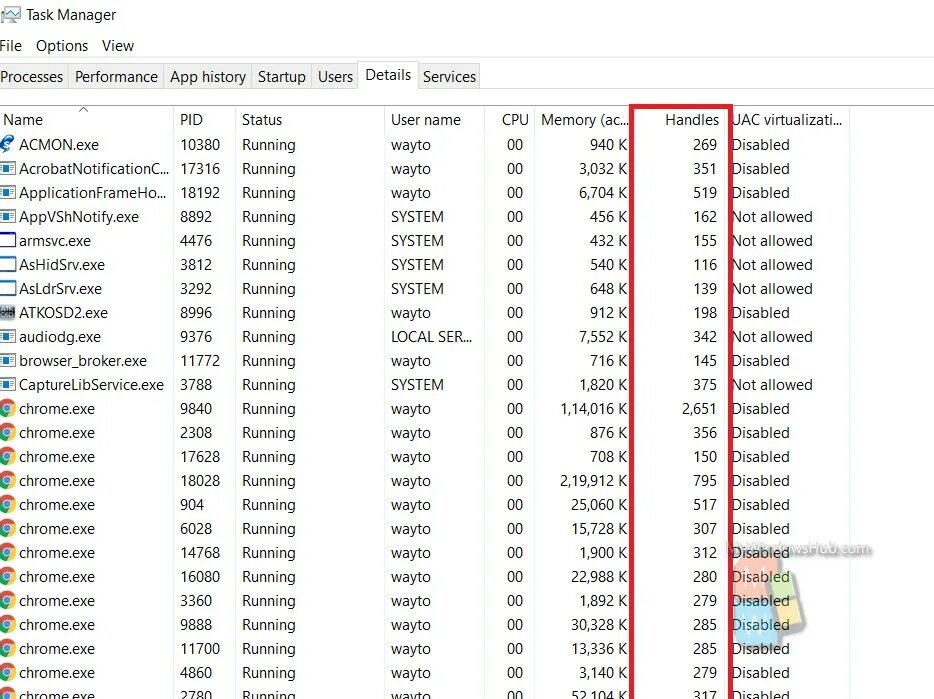Screen dimensions: 934x699
Task: Click the CaptureLibService.exe process icon
Action: pos(8,384)
